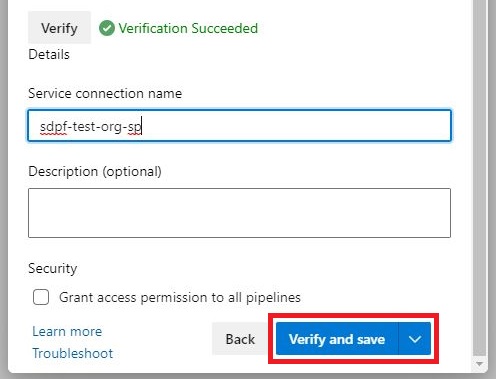Click the Verify button
The width and height of the screenshot is (496, 379).
pyautogui.click(x=59, y=28)
